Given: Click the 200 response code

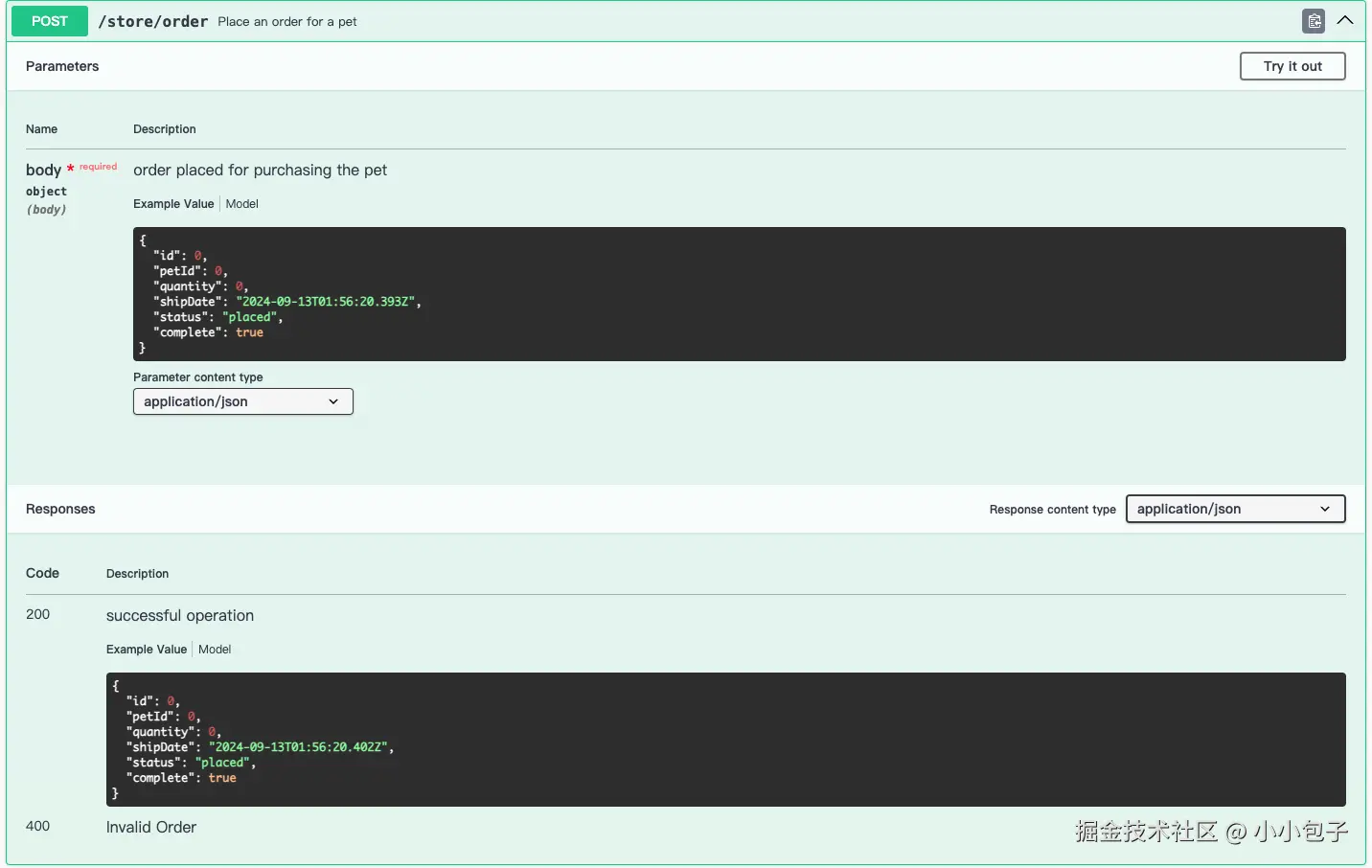Looking at the screenshot, I should 37,614.
